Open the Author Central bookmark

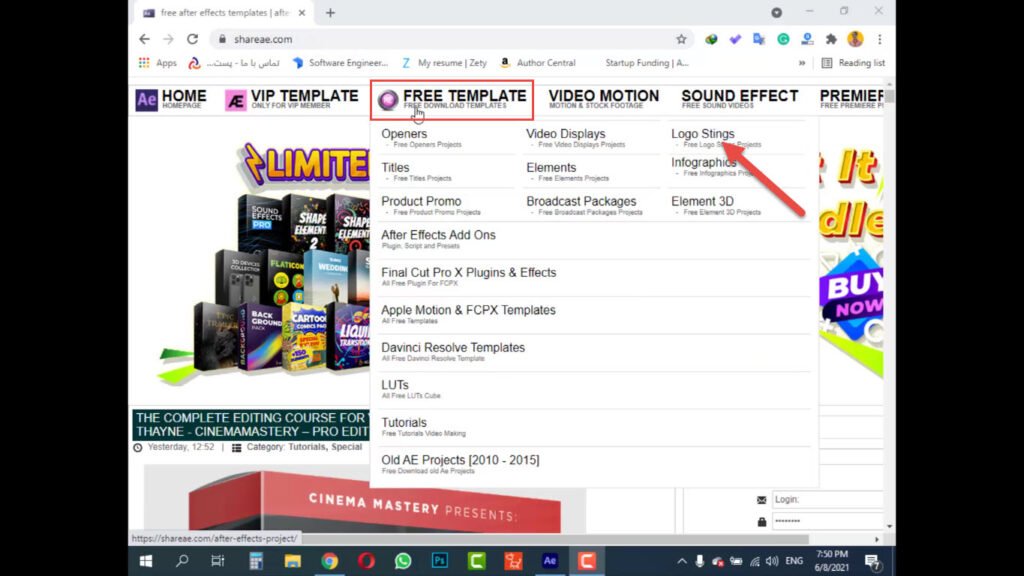(x=538, y=63)
